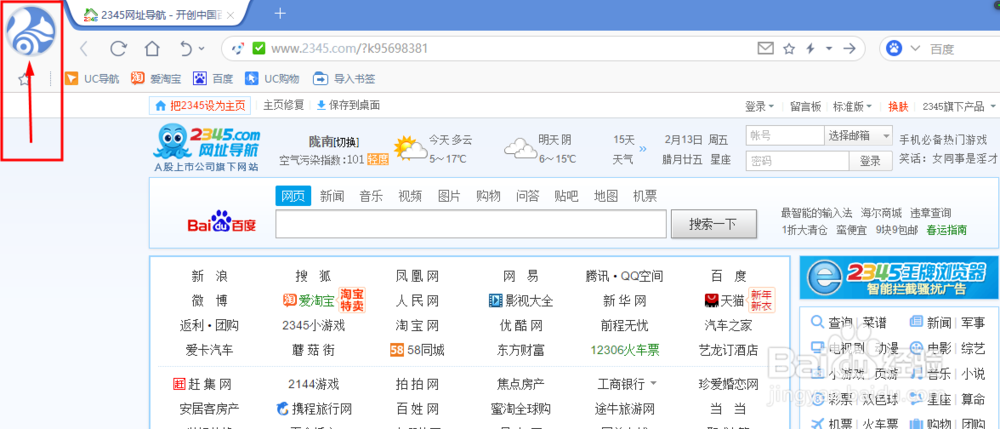Click the Baidu paw search-engine icon

[894, 48]
